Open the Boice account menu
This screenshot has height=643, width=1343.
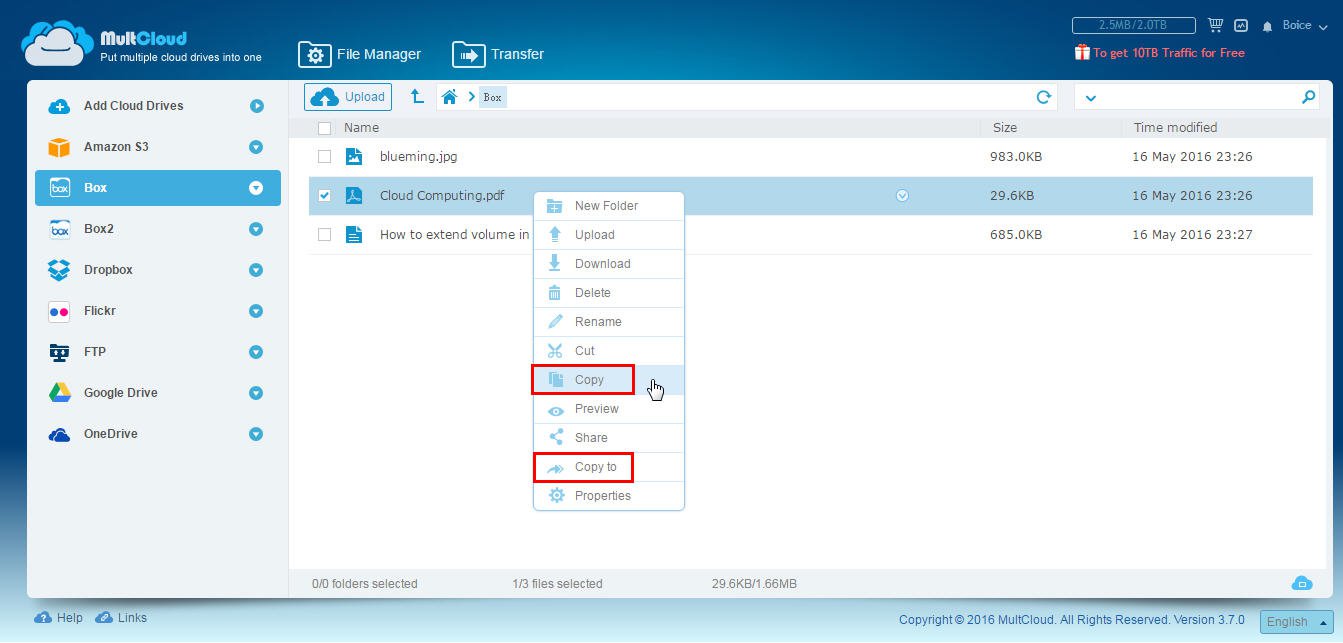(x=1303, y=25)
